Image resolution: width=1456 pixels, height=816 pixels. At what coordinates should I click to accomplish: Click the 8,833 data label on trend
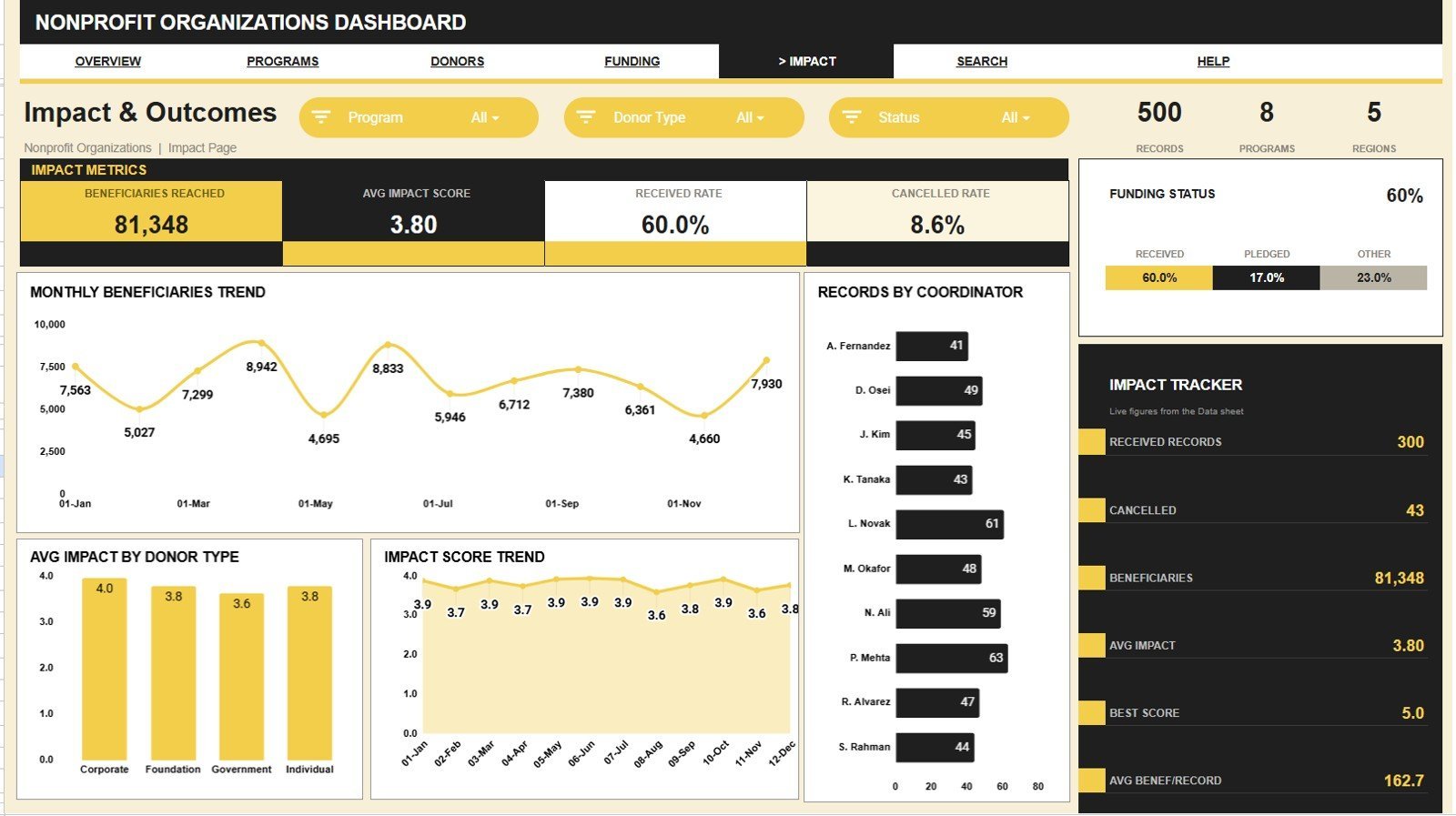(x=388, y=368)
